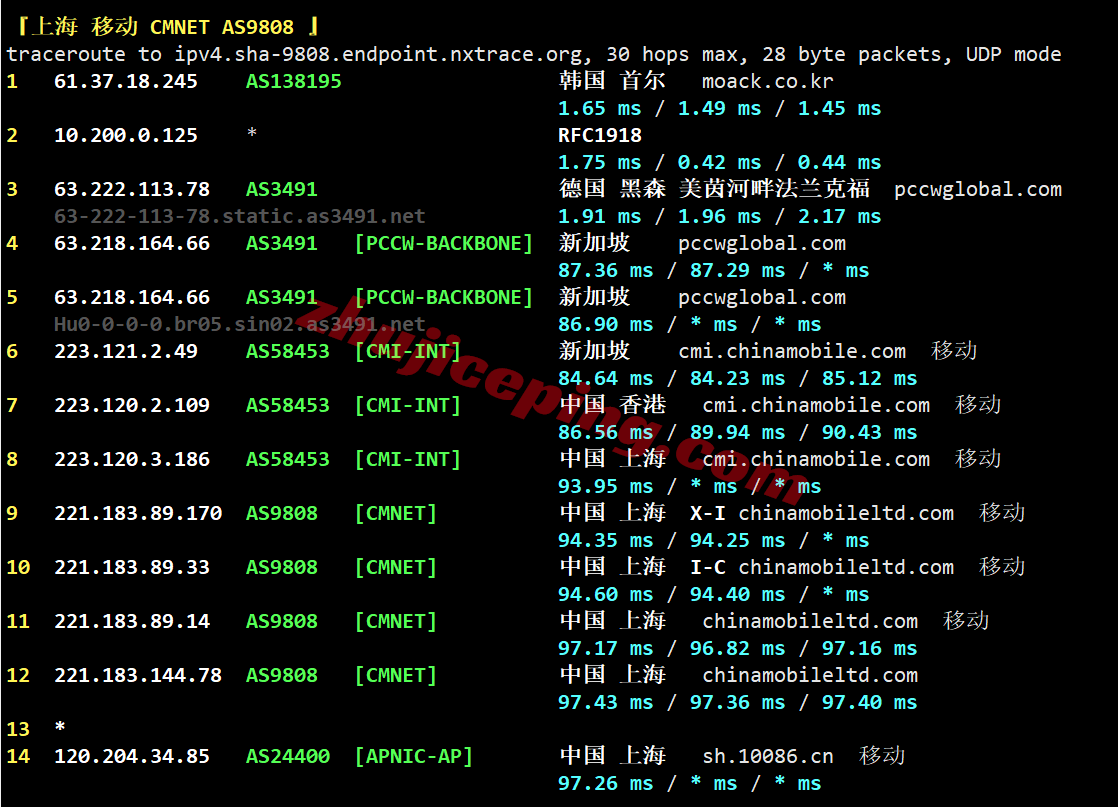Click latency value 86.90 ms in hop 5
Screen dimensions: 1118x807
coord(605,324)
